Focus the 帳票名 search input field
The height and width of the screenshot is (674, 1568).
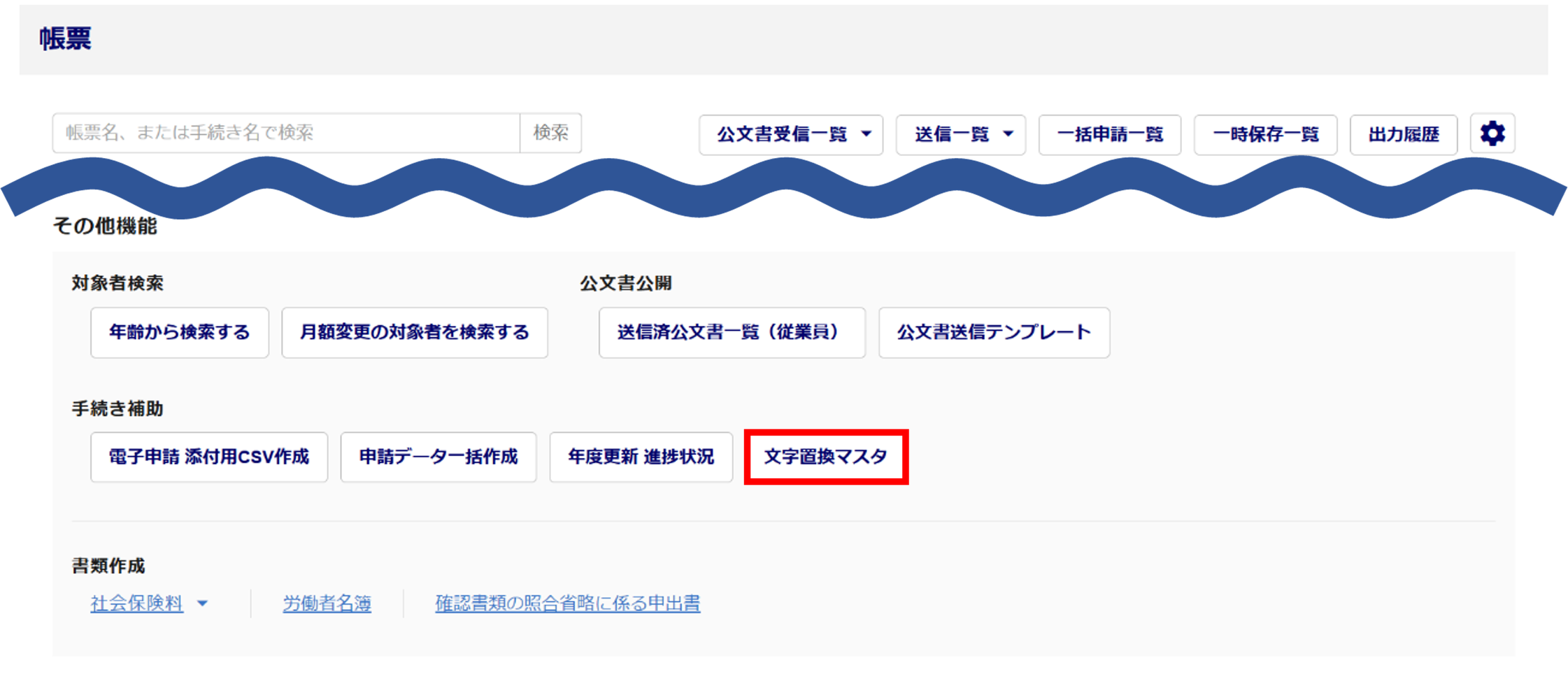pos(286,133)
